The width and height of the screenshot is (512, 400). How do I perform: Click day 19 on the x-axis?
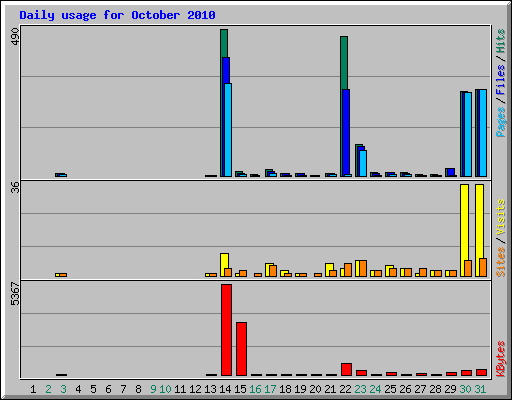tap(300, 389)
